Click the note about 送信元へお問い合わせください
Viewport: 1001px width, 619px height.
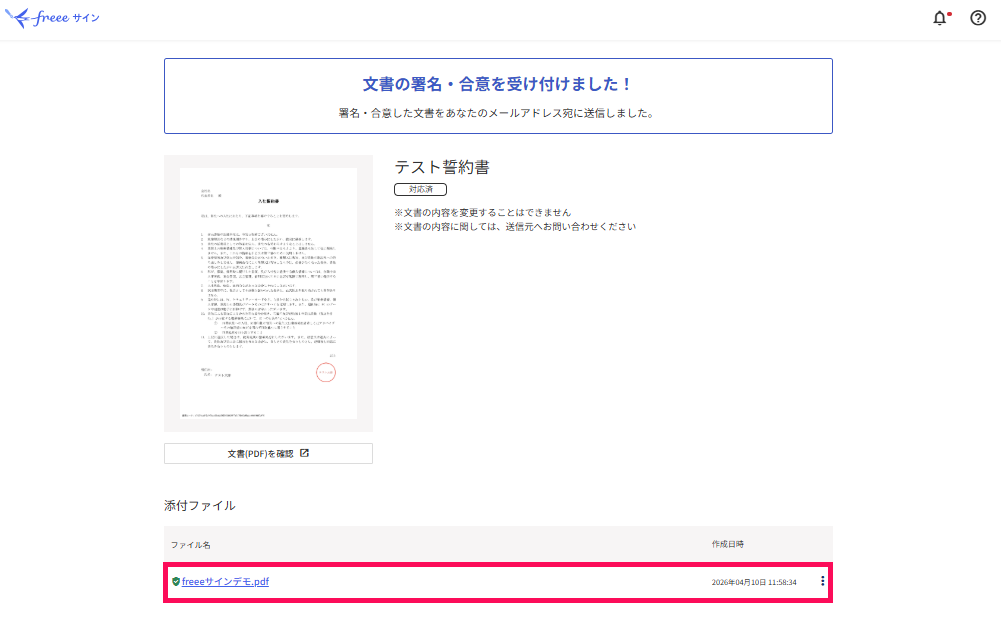click(x=515, y=227)
